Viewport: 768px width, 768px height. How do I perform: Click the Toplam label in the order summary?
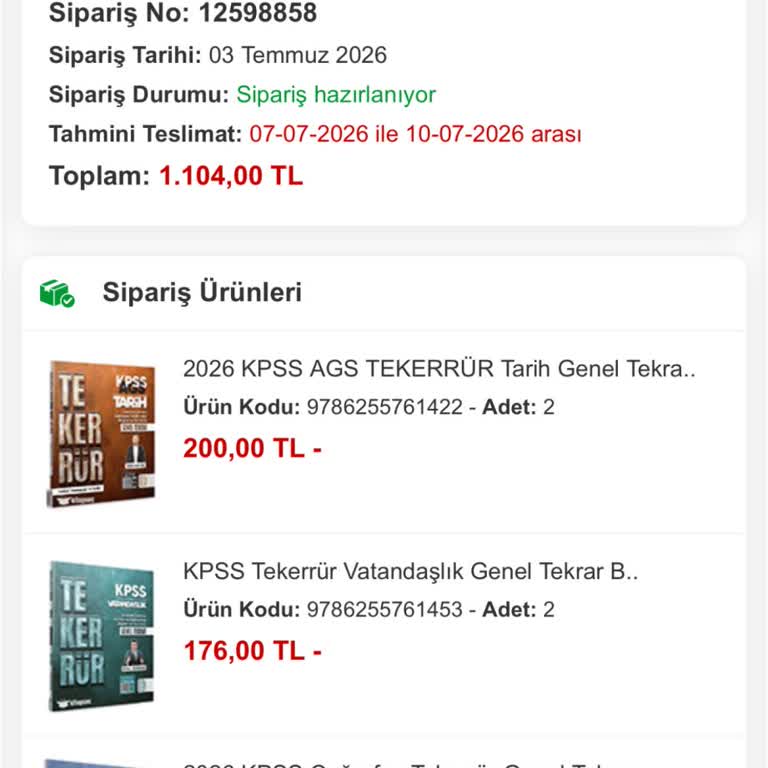(99, 176)
